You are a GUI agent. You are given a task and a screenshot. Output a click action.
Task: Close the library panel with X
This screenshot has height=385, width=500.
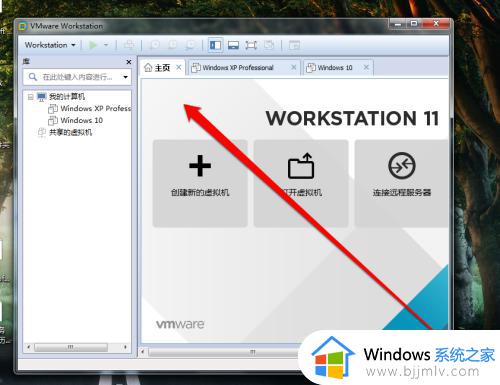click(x=129, y=62)
